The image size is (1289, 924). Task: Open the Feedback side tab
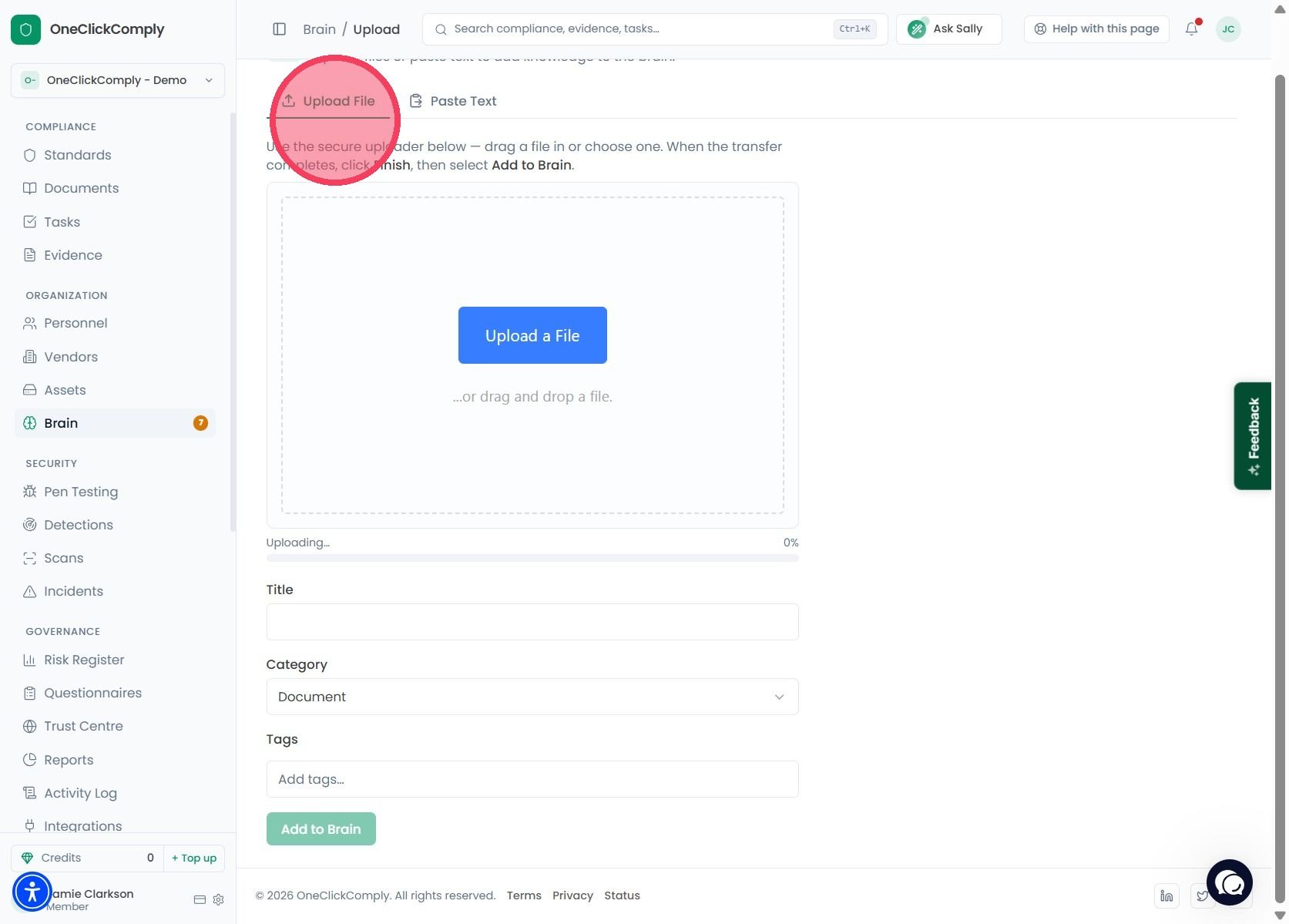(1253, 436)
